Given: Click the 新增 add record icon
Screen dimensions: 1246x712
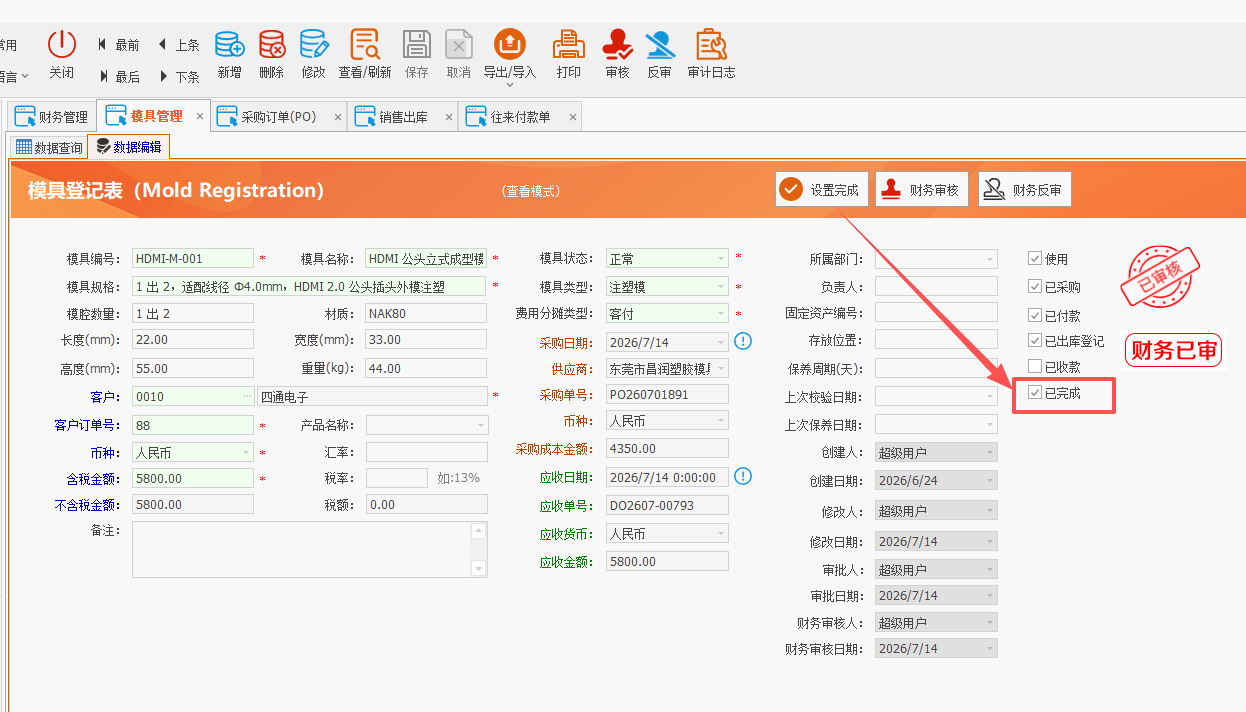Looking at the screenshot, I should click(x=229, y=44).
